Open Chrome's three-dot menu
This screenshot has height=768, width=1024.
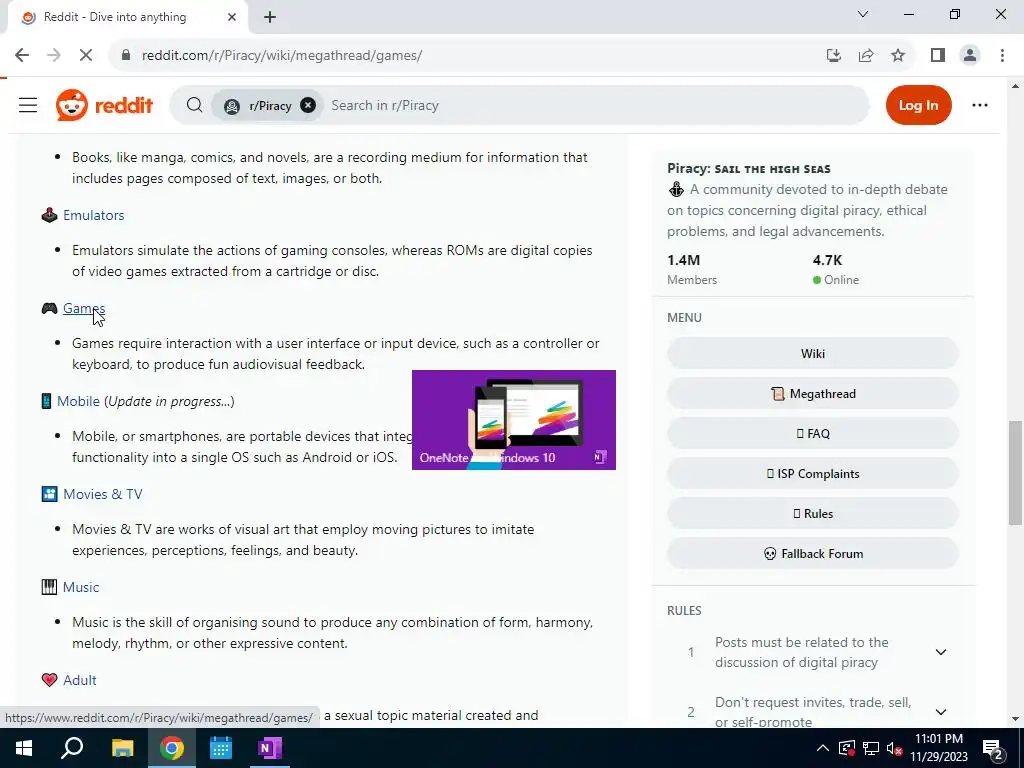click(1002, 56)
